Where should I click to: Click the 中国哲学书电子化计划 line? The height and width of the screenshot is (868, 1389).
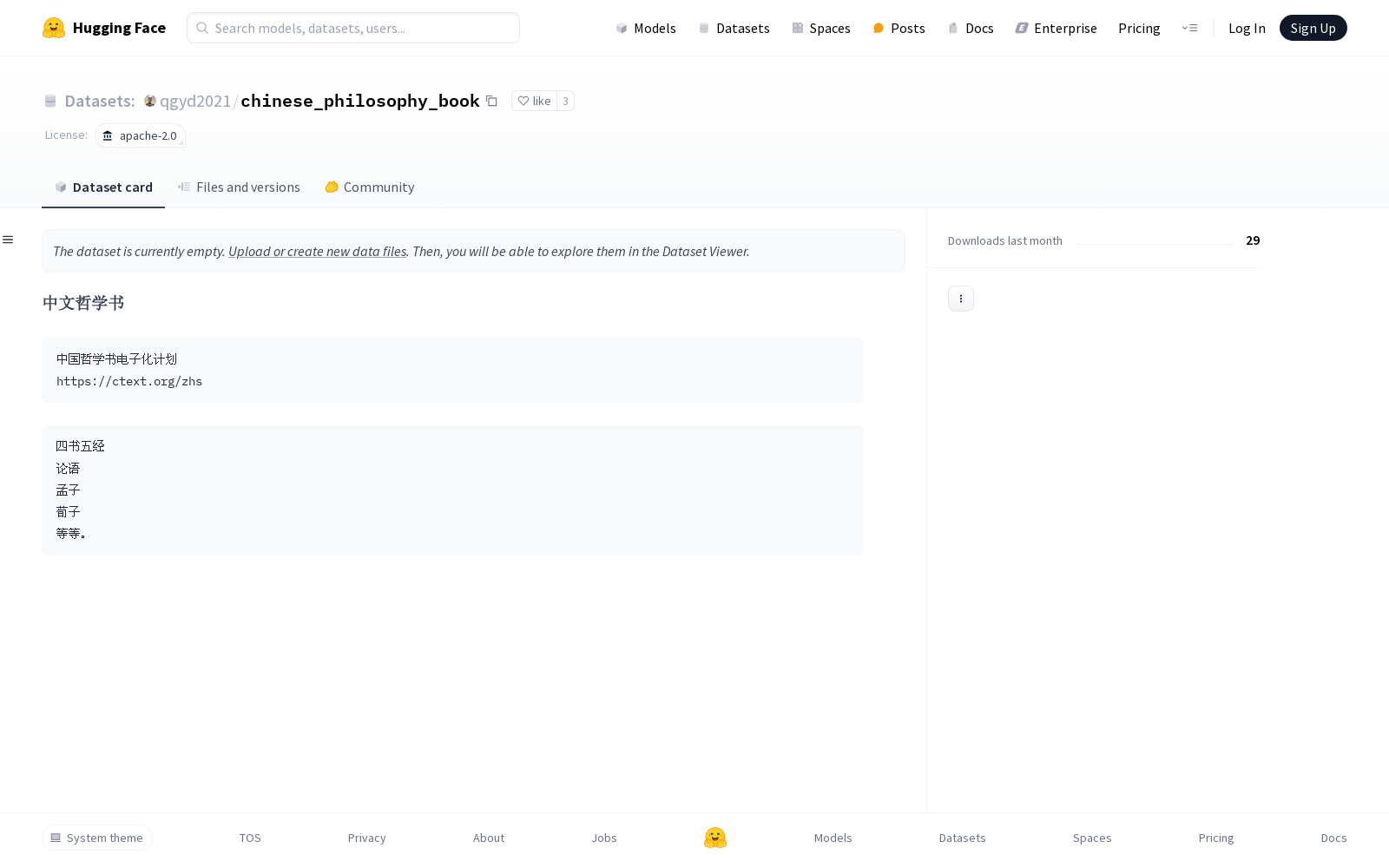click(116, 358)
